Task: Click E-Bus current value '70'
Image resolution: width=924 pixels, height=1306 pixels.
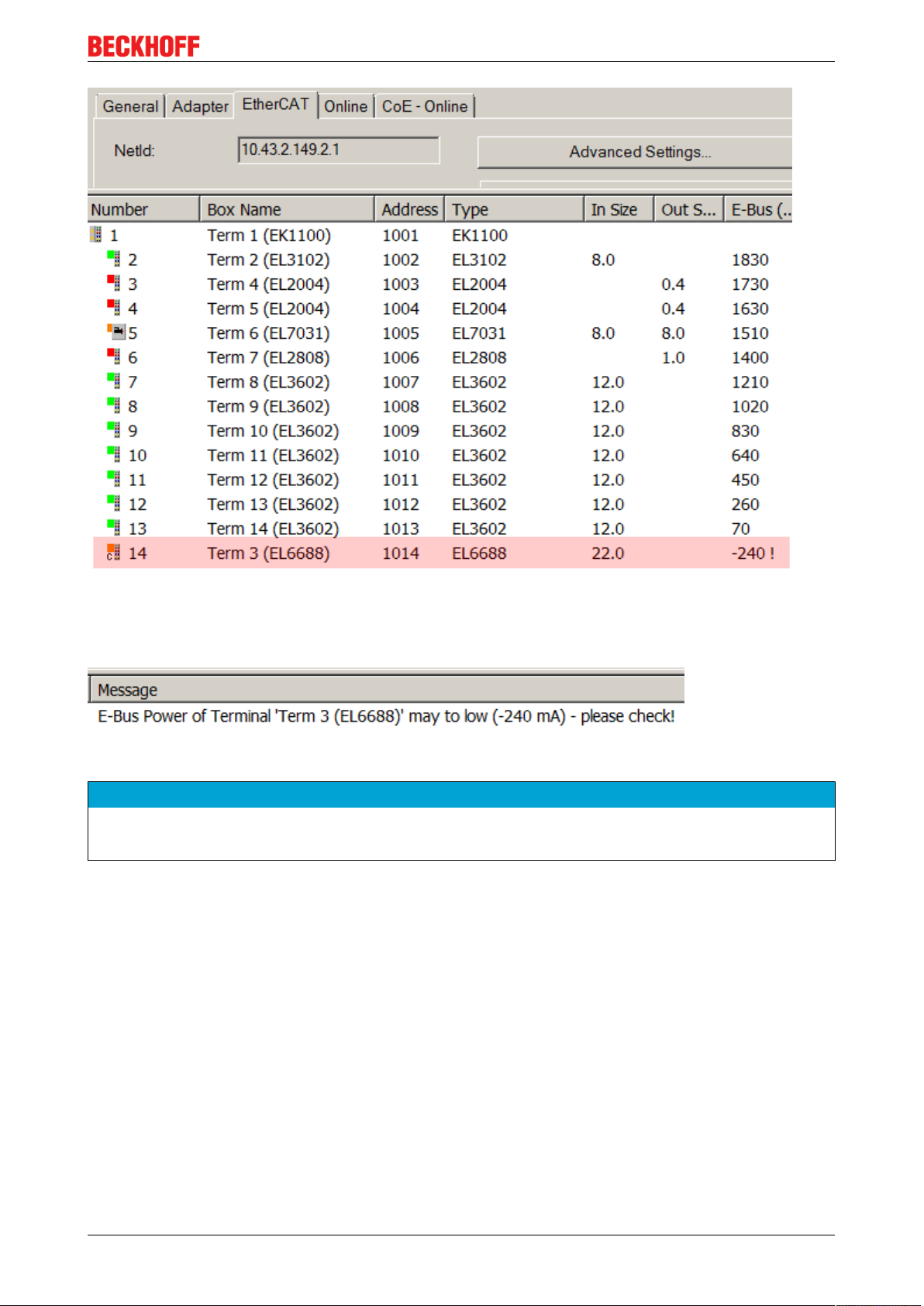Action: 740,529
